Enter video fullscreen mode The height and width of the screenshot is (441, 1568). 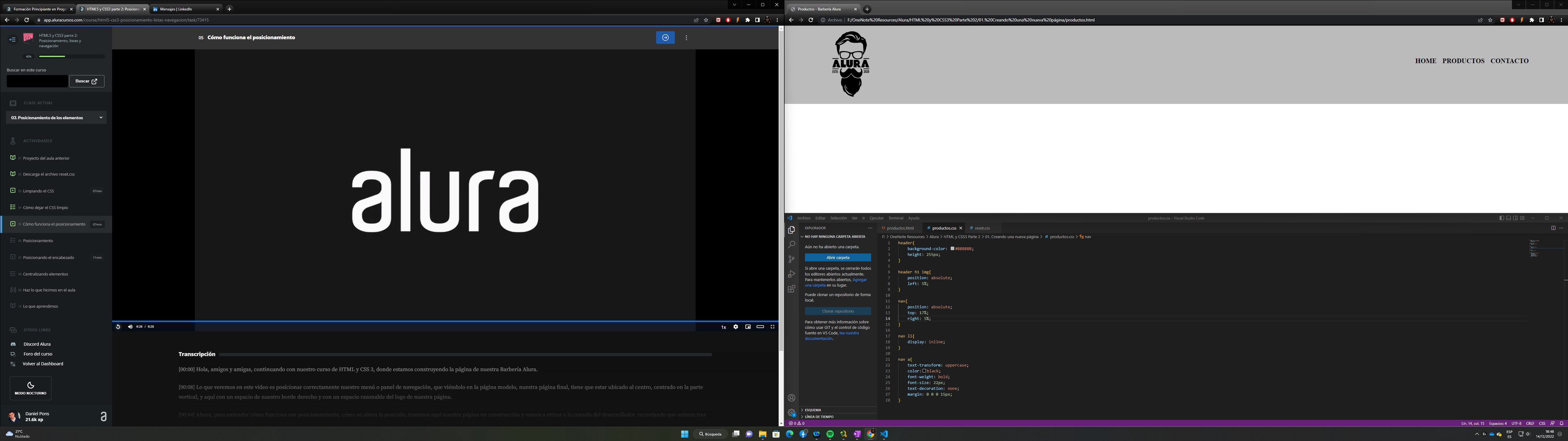point(773,326)
